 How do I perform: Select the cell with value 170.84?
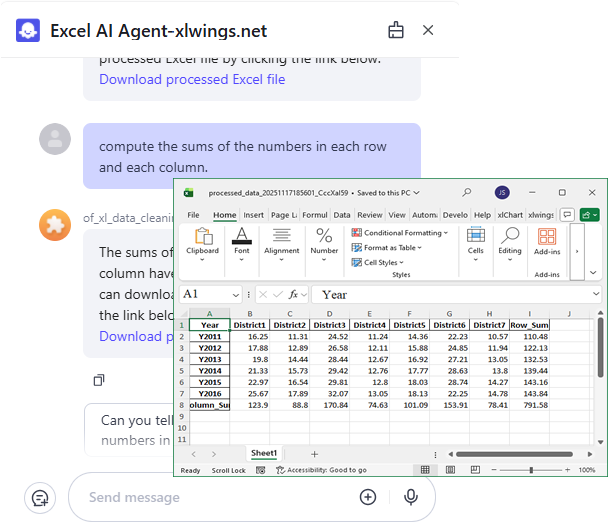point(329,405)
